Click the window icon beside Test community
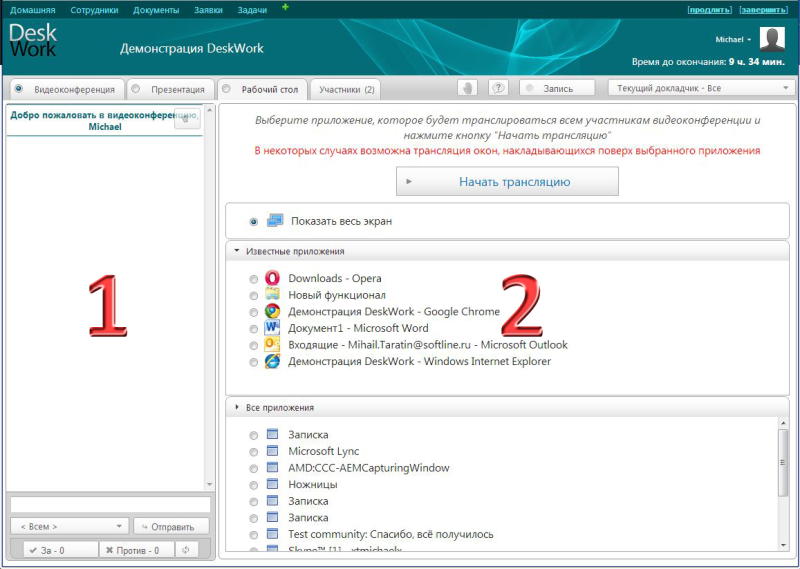Viewport: 800px width, 569px height. 272,534
